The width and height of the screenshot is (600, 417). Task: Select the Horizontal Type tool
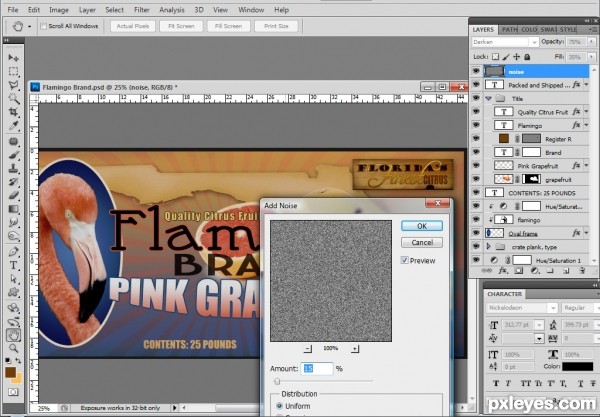(x=13, y=266)
